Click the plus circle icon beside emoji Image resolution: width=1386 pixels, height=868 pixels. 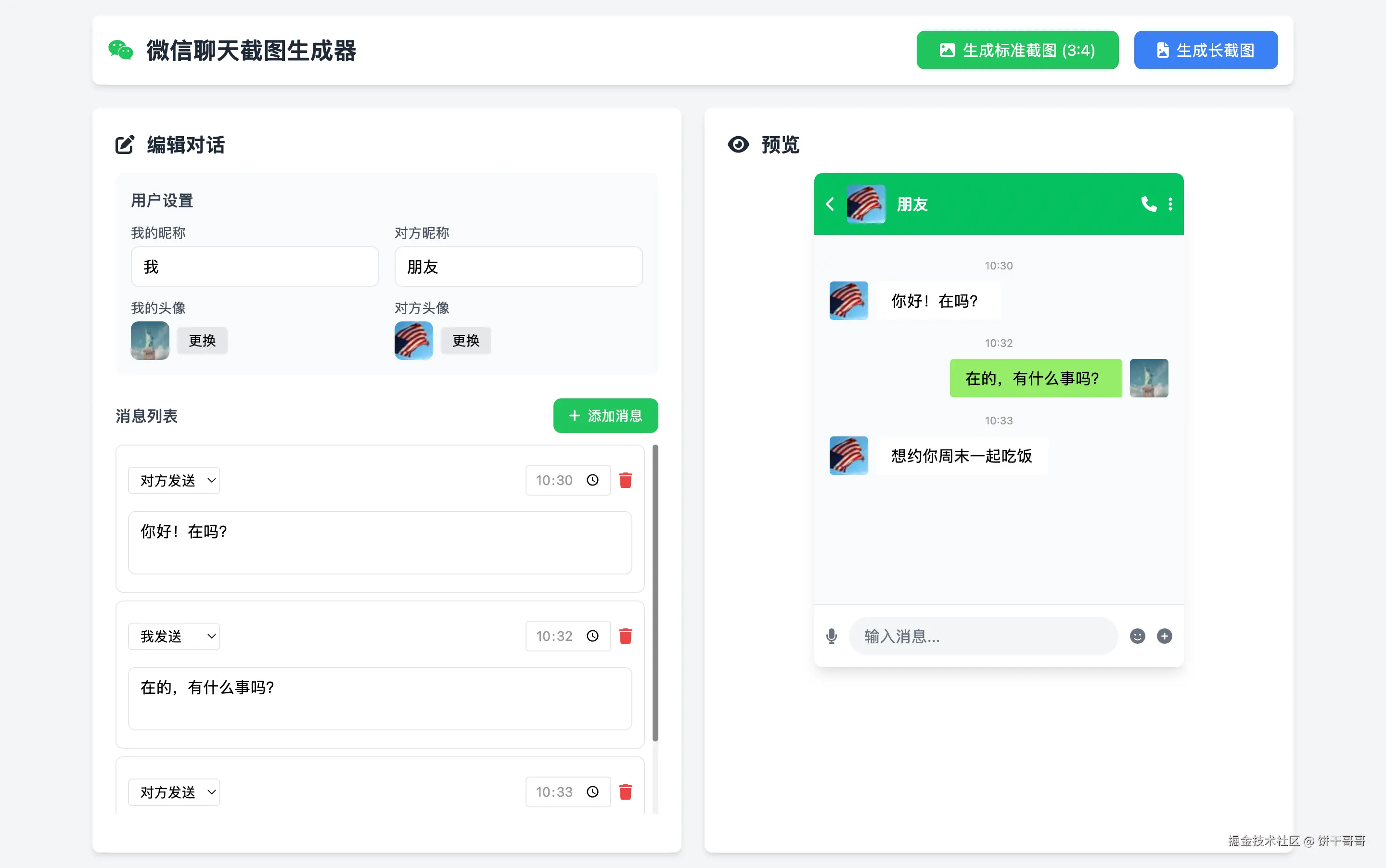(1164, 636)
